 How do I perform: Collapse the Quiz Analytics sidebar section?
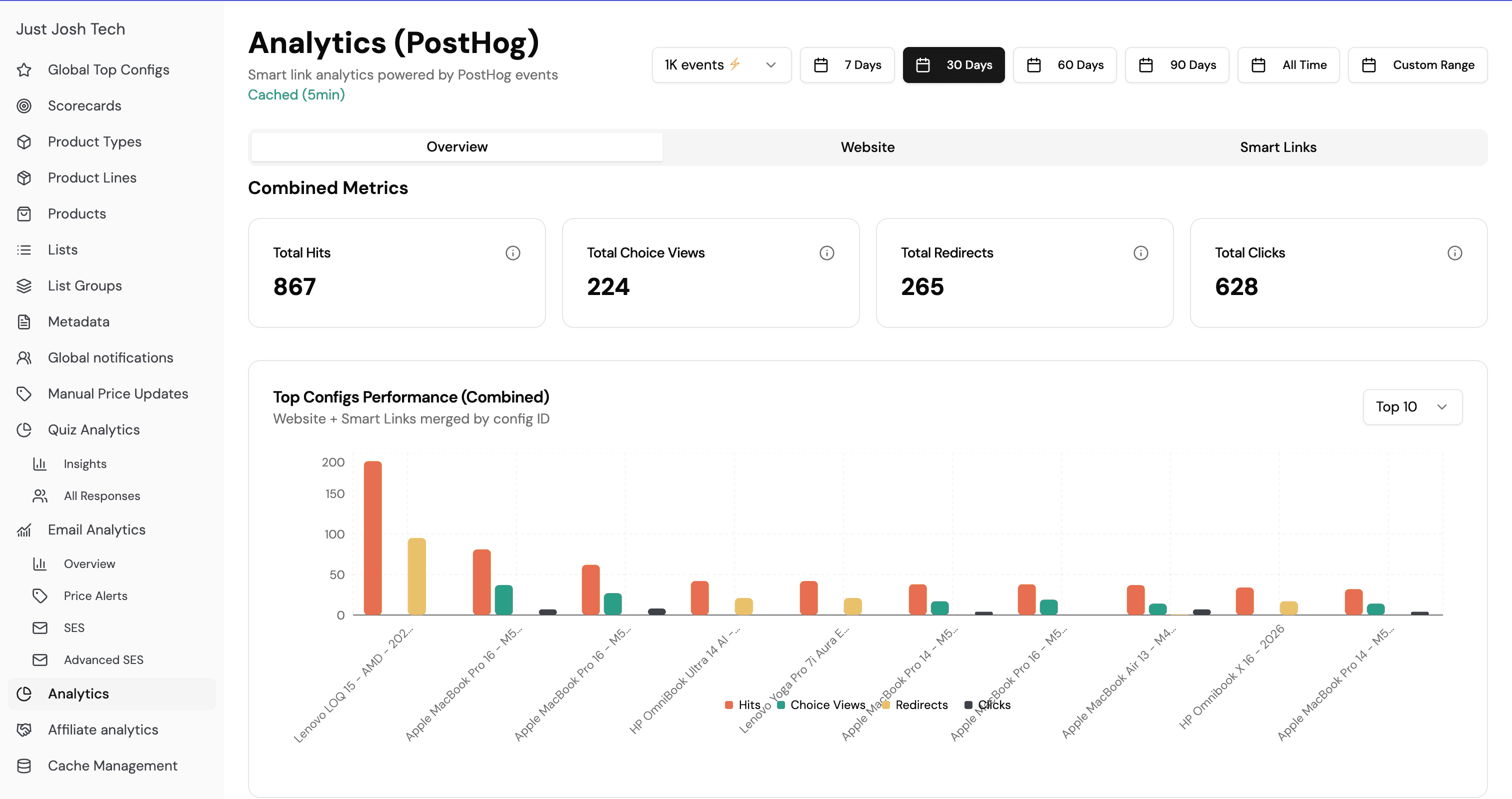94,429
